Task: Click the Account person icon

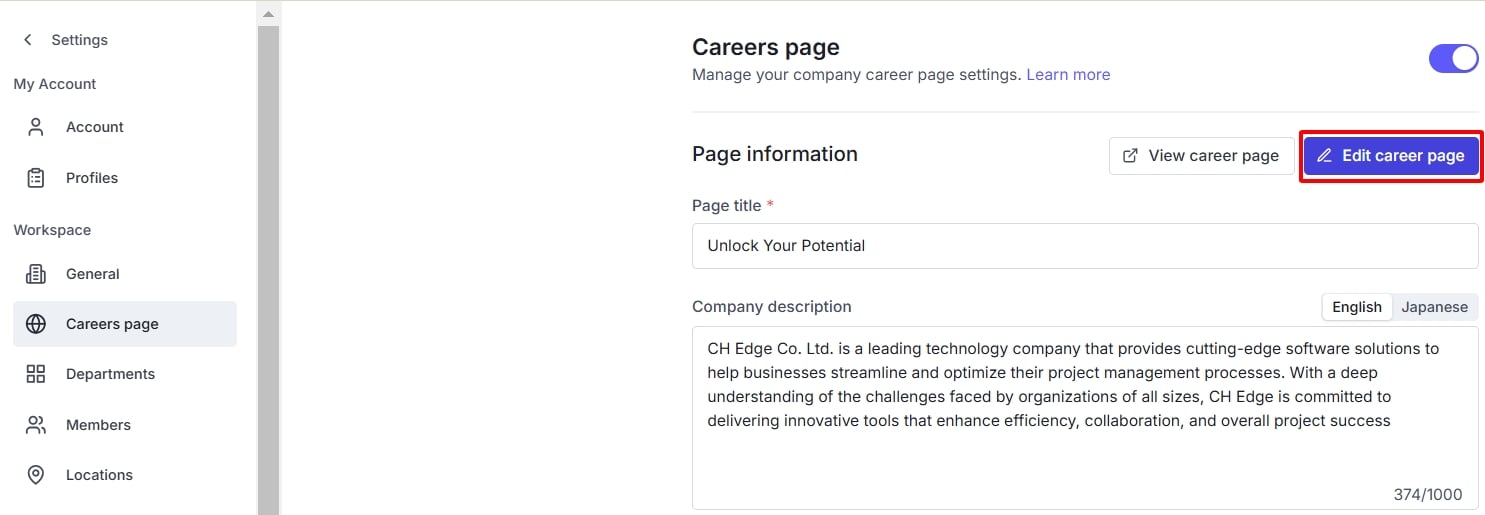Action: 36,127
